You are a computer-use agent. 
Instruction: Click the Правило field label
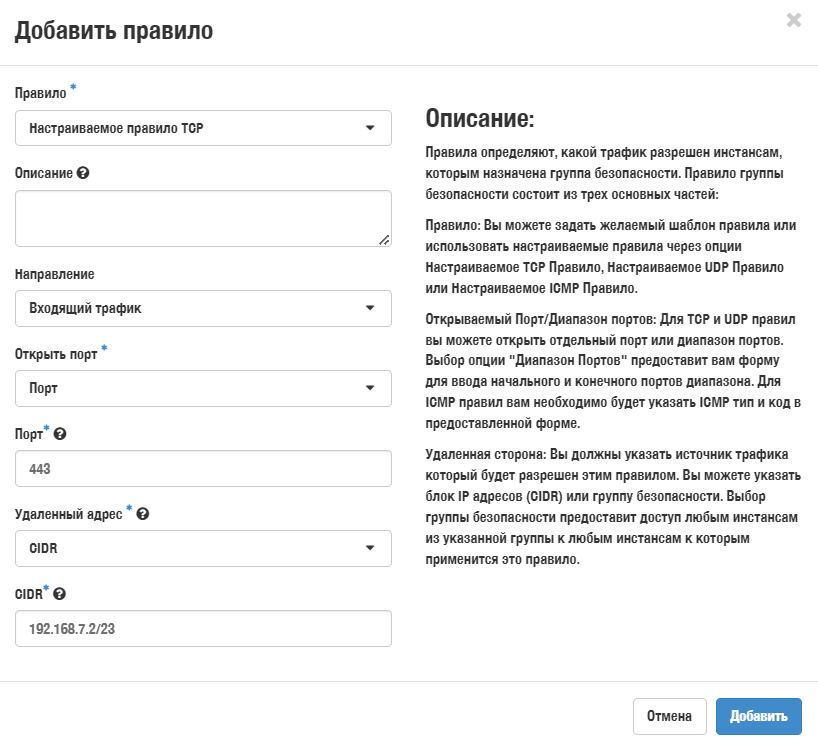pyautogui.click(x=40, y=93)
